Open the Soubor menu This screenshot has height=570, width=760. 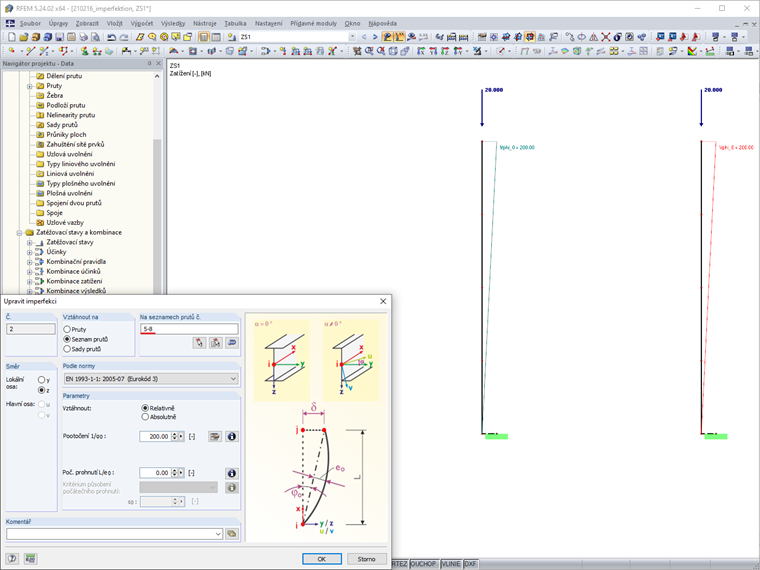coord(30,23)
